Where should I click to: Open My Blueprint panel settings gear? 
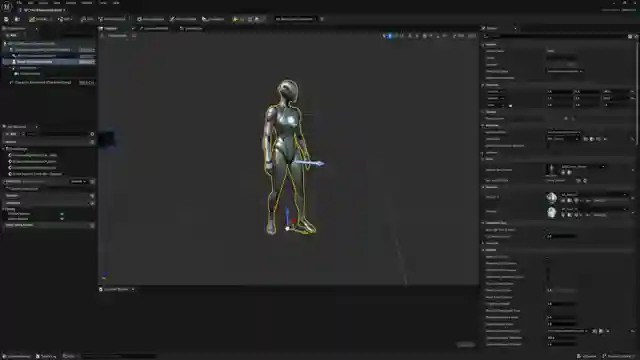pos(92,134)
